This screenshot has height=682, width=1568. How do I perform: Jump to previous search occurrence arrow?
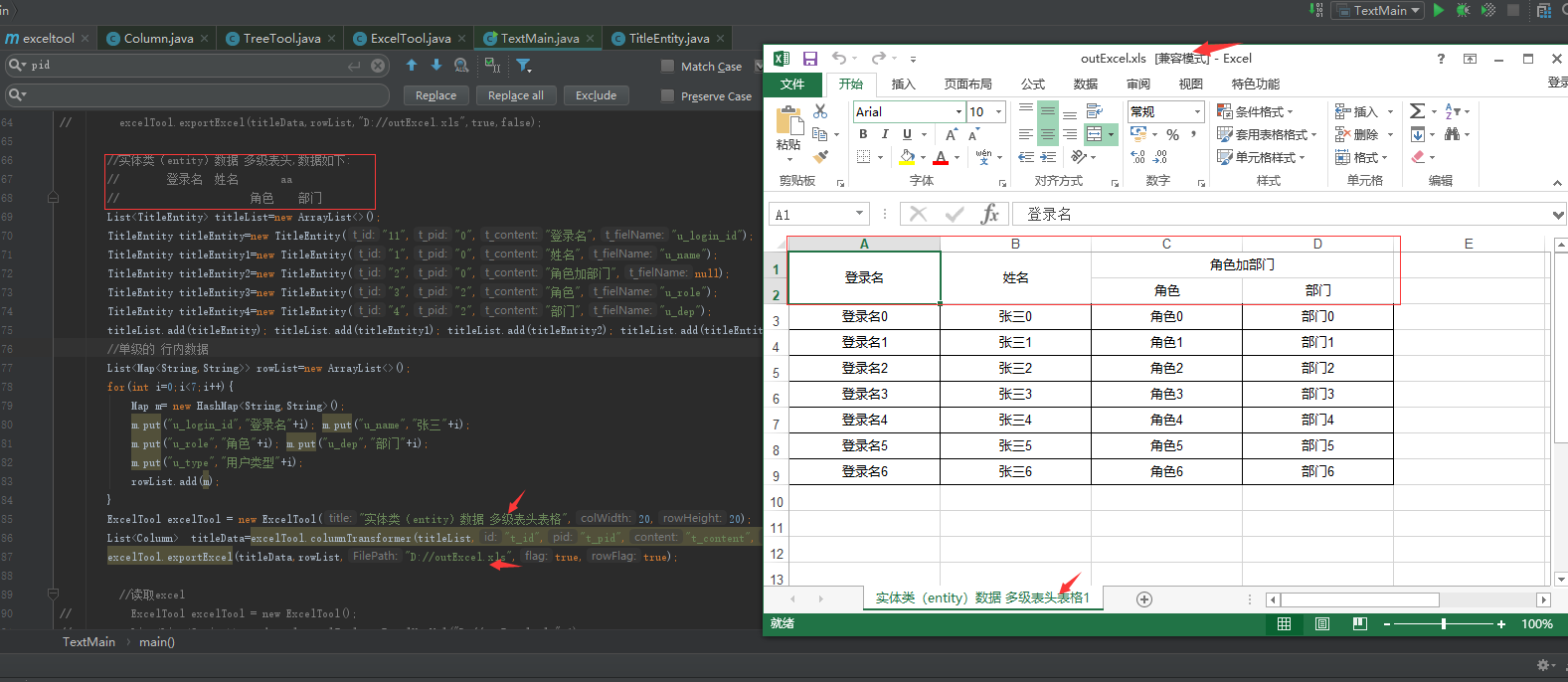(412, 65)
